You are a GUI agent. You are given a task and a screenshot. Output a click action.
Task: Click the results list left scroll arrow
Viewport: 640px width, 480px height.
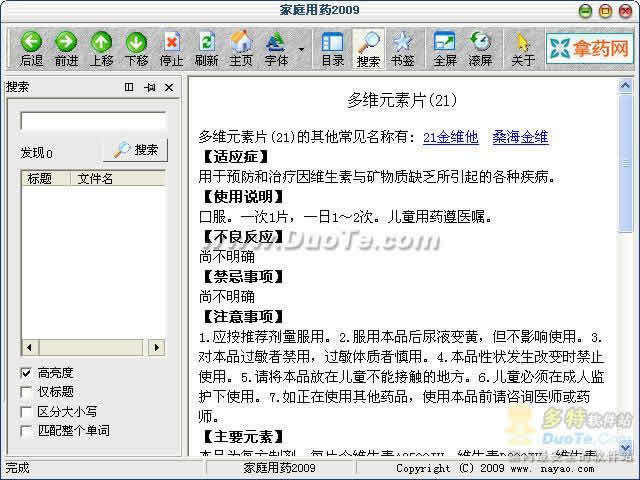pyautogui.click(x=29, y=348)
